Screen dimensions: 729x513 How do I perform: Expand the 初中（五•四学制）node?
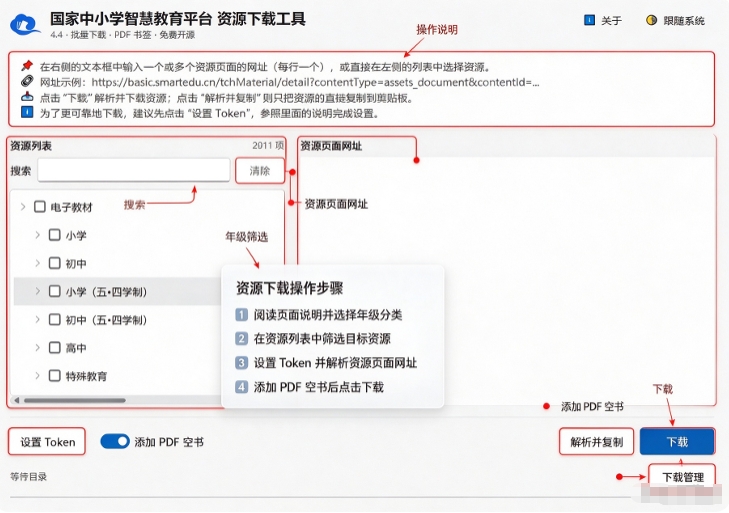pos(38,320)
